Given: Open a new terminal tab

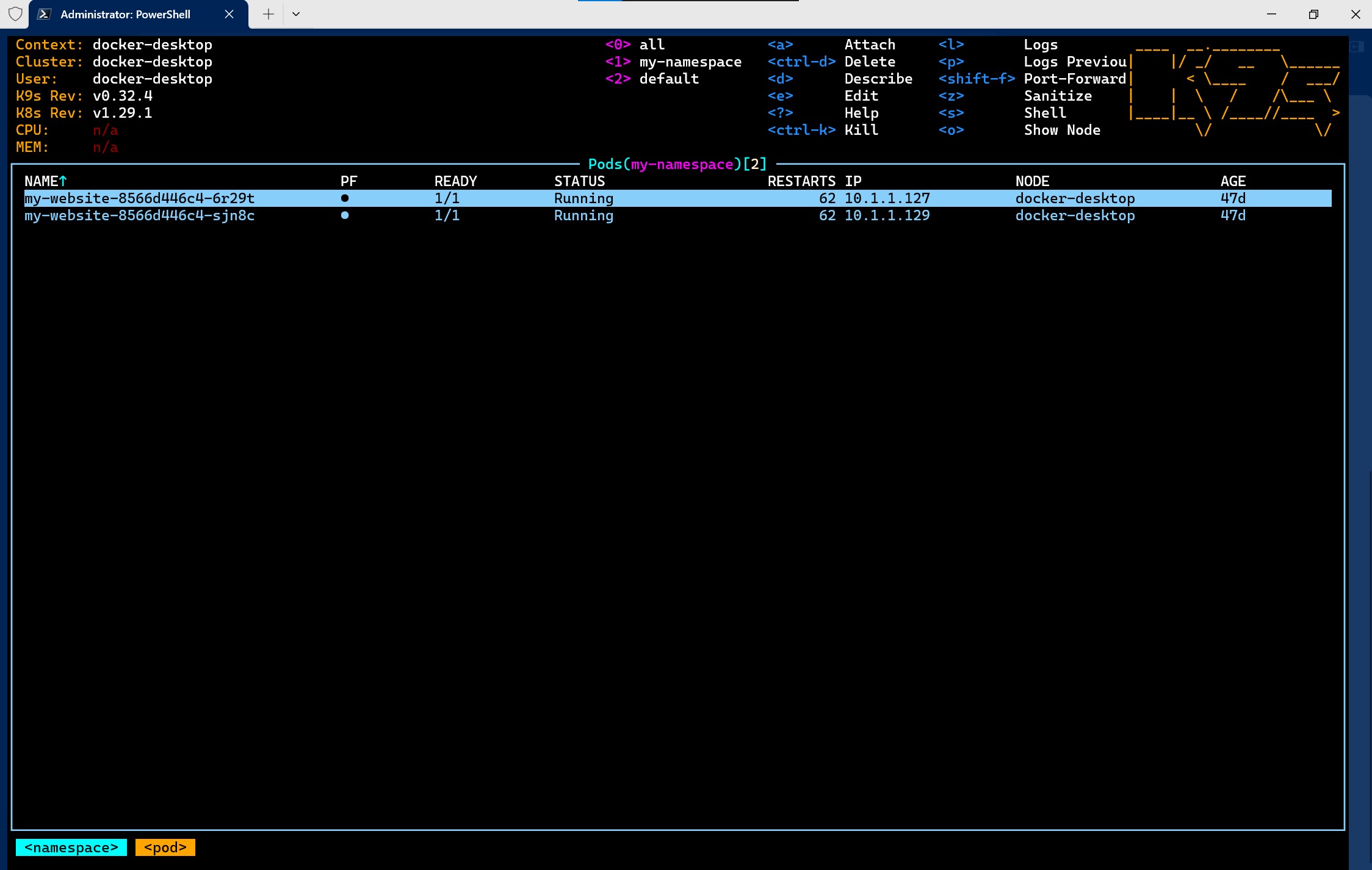Looking at the screenshot, I should [x=268, y=14].
